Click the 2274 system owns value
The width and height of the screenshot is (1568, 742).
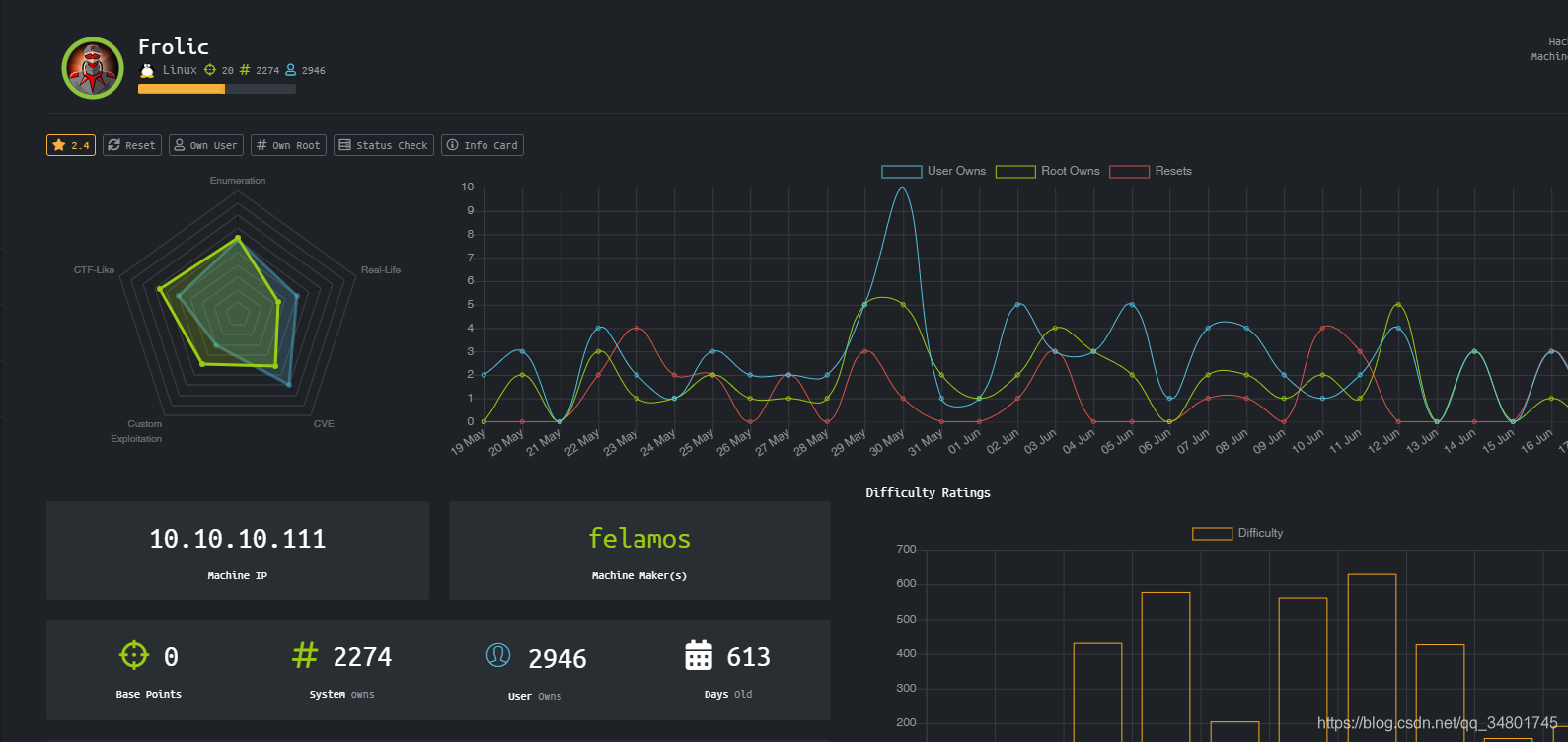coord(362,657)
